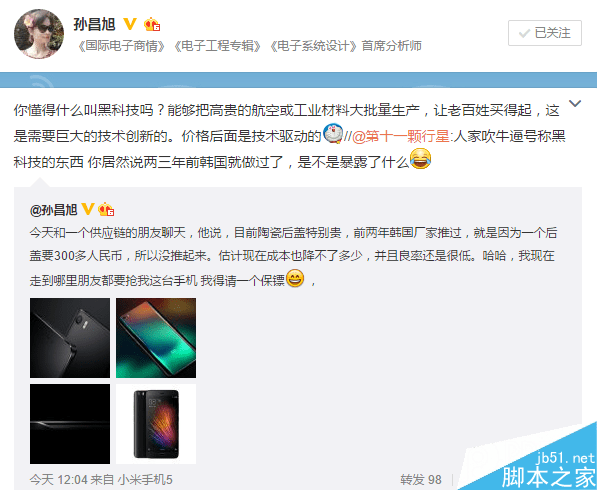The width and height of the screenshot is (597, 490).
Task: Click 转发 98 repost count
Action: [x=421, y=479]
